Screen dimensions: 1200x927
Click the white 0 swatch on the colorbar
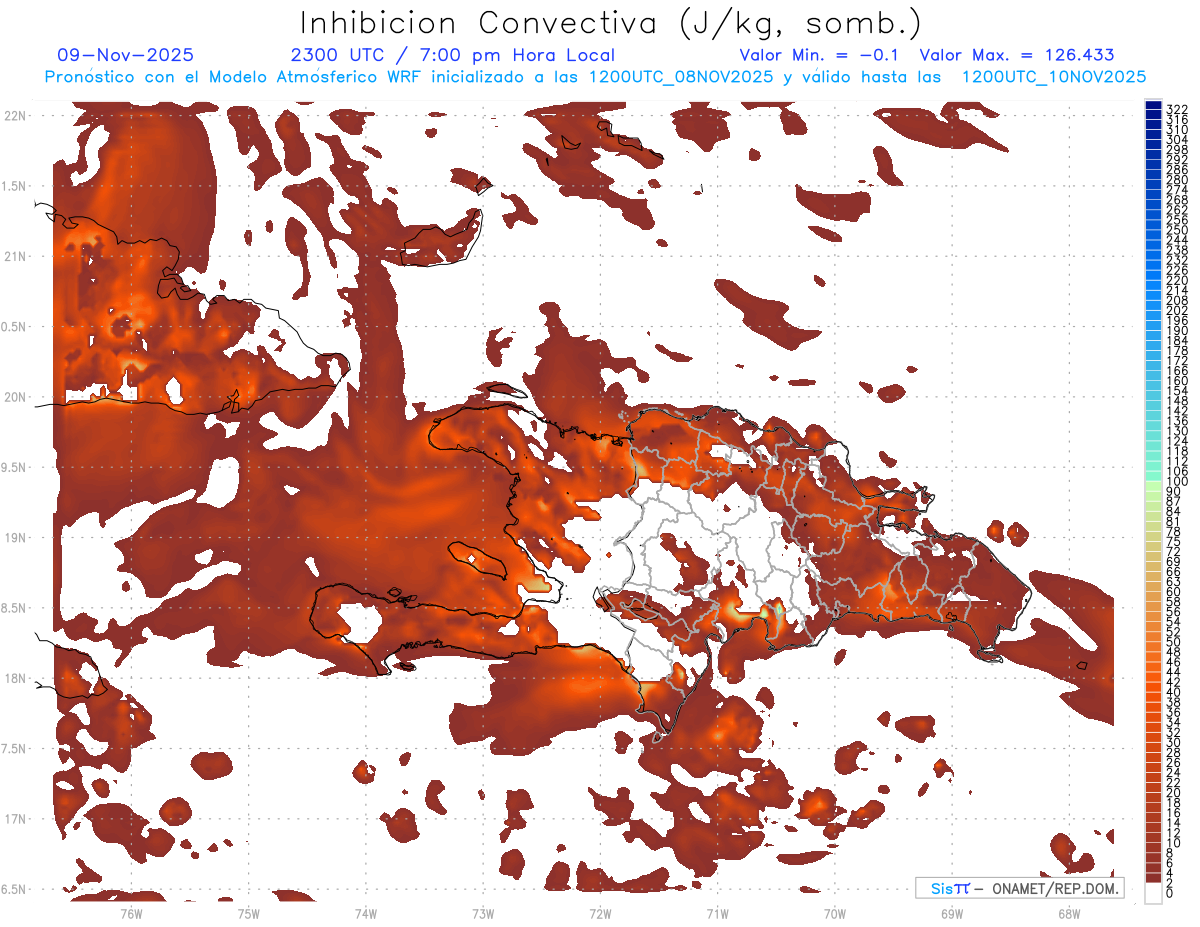point(1153,892)
